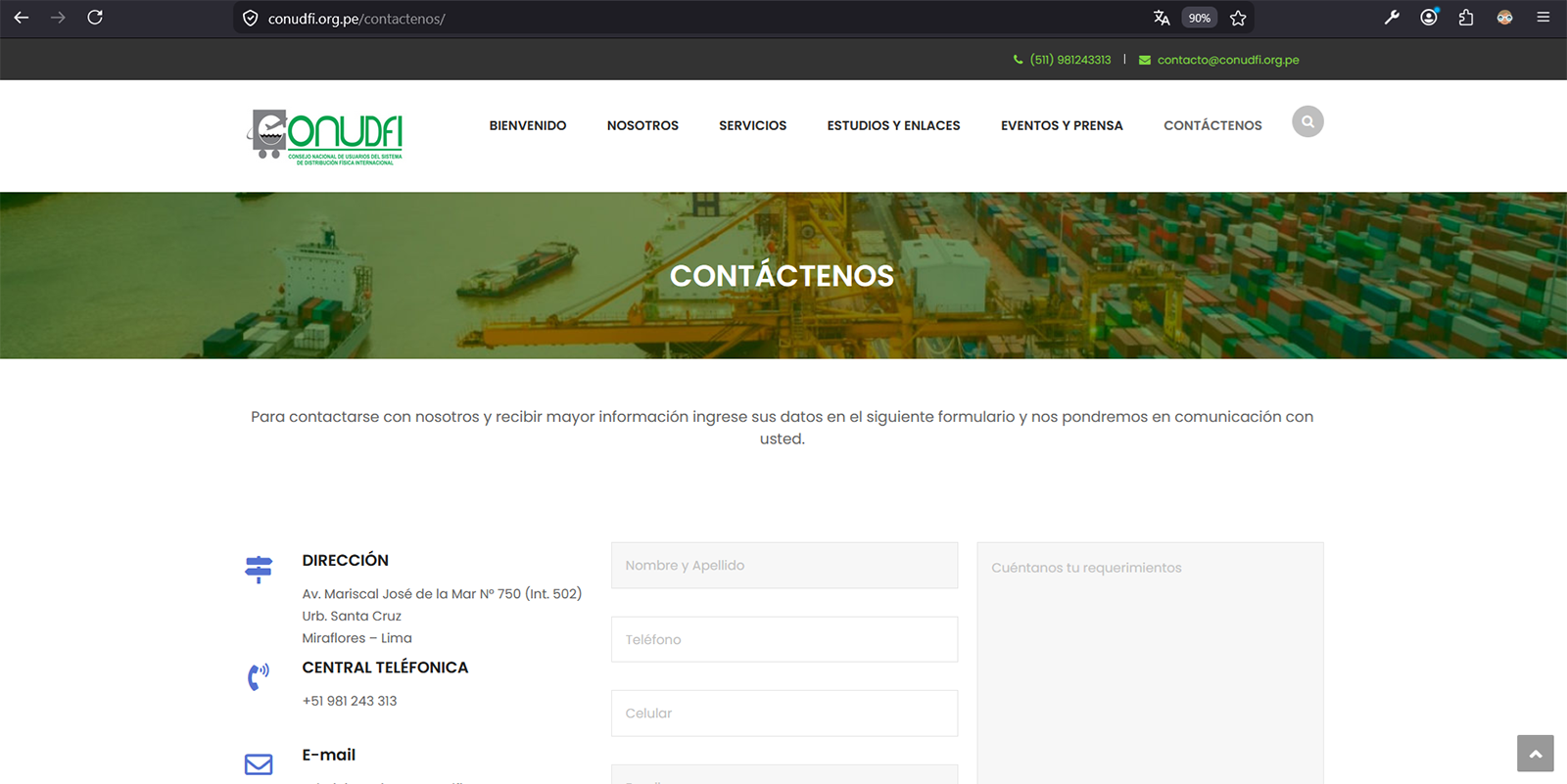
Task: Click CENTRAL TELÉFONICA heading
Action: click(385, 668)
